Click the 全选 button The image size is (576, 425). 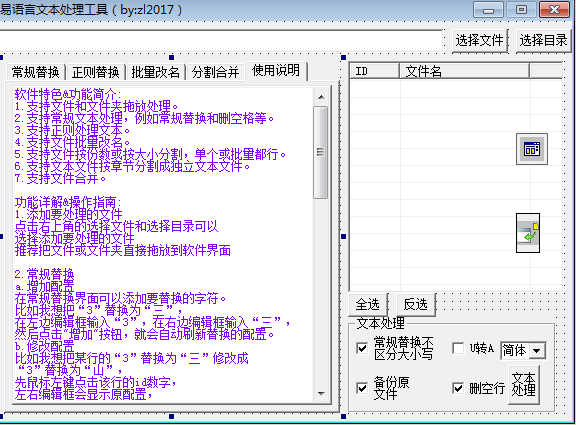[x=368, y=304]
